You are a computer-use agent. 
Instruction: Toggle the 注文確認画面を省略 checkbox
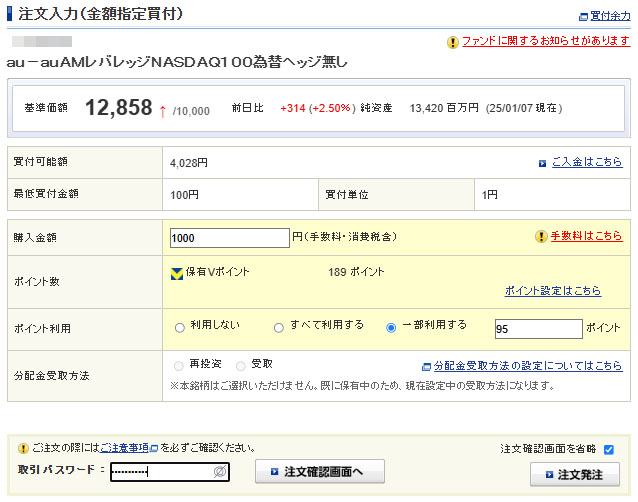click(x=609, y=449)
